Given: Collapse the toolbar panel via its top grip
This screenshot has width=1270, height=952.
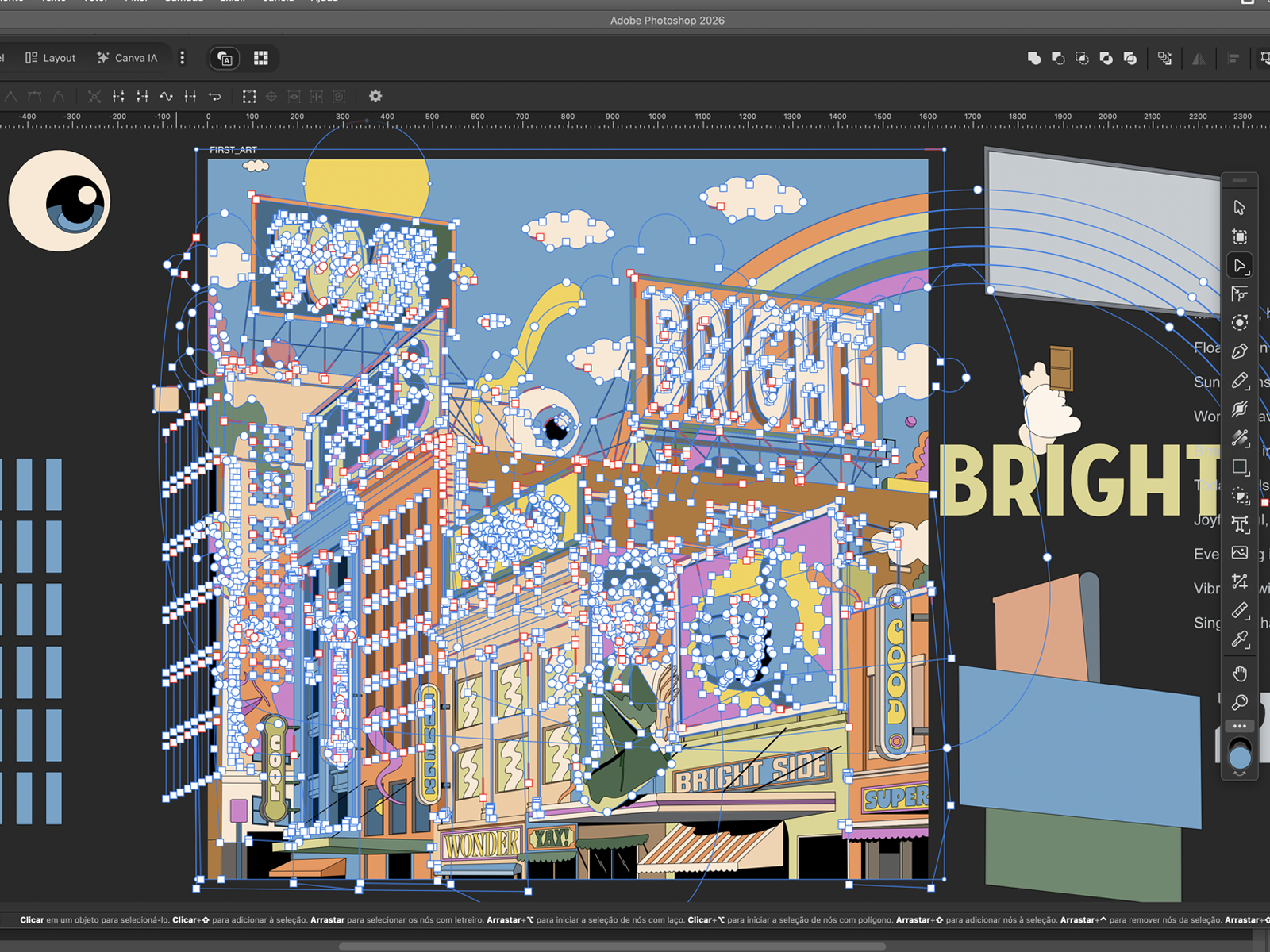Looking at the screenshot, I should [1240, 181].
